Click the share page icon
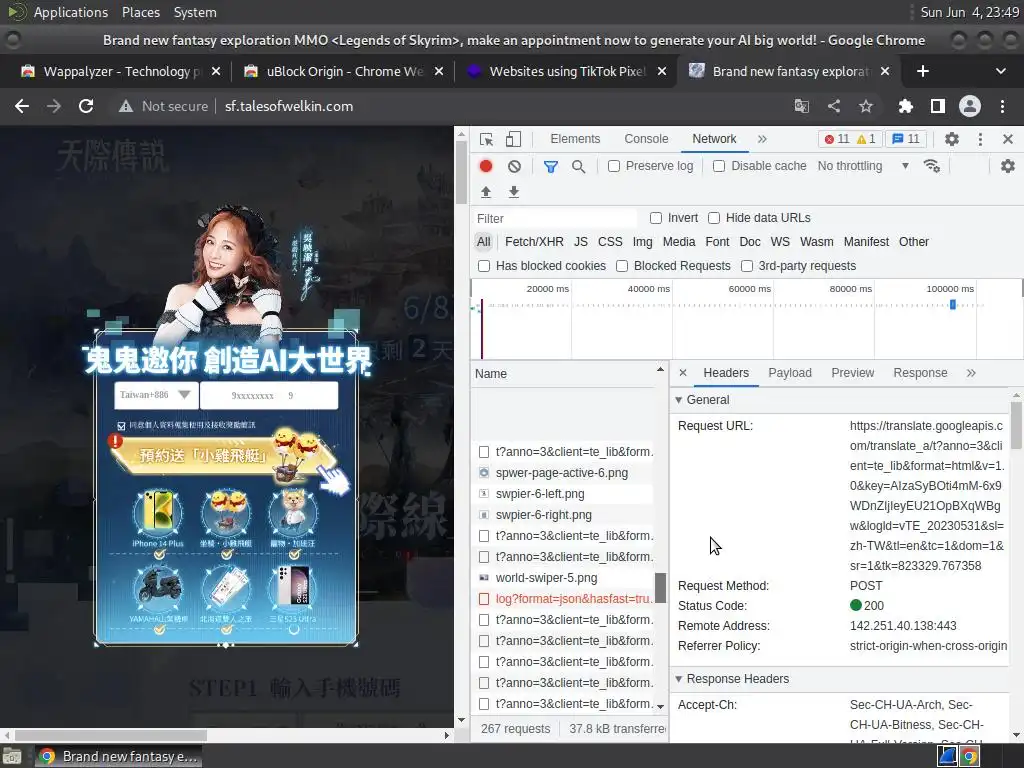 tap(834, 106)
